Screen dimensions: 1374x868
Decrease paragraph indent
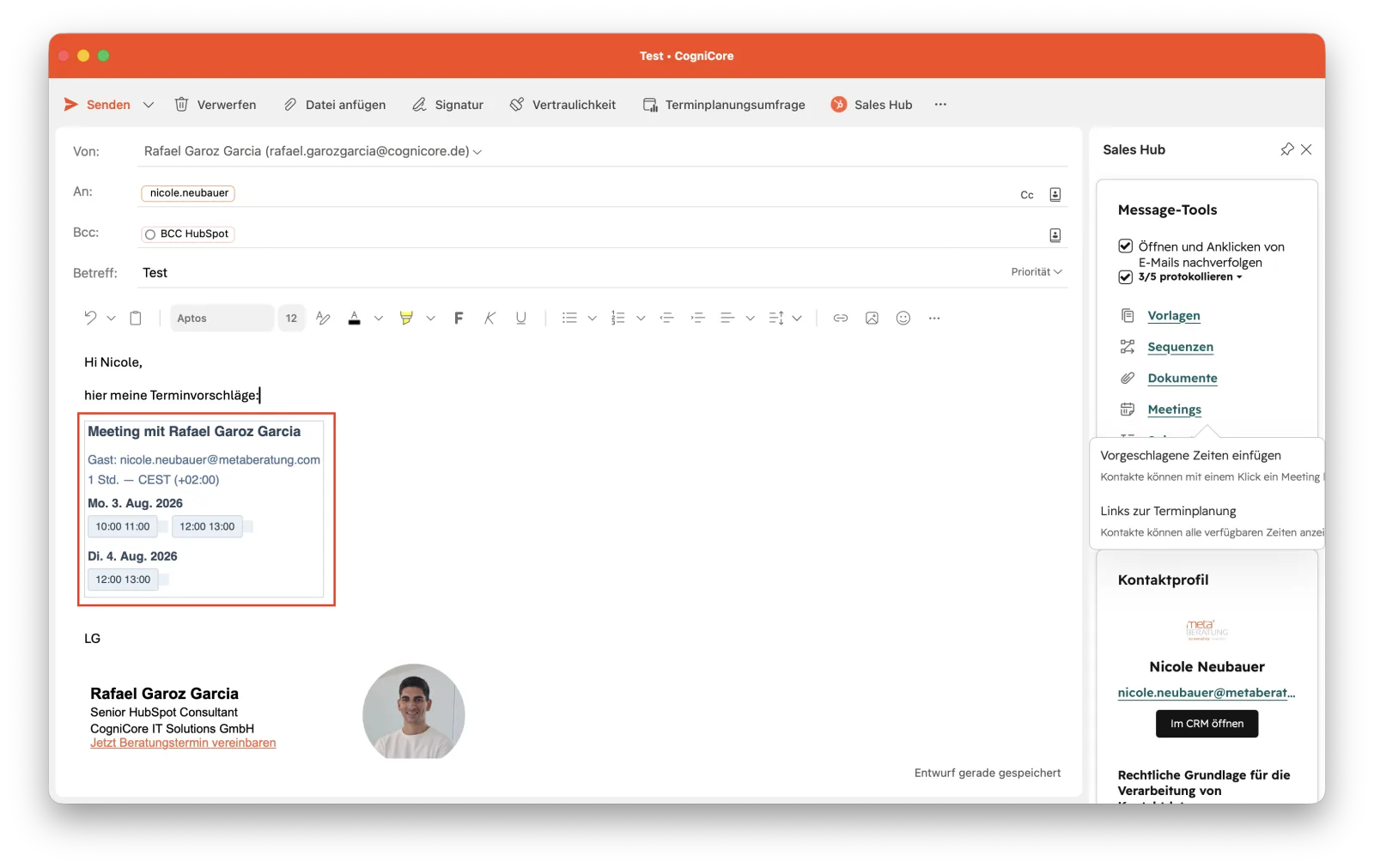pyautogui.click(x=667, y=319)
